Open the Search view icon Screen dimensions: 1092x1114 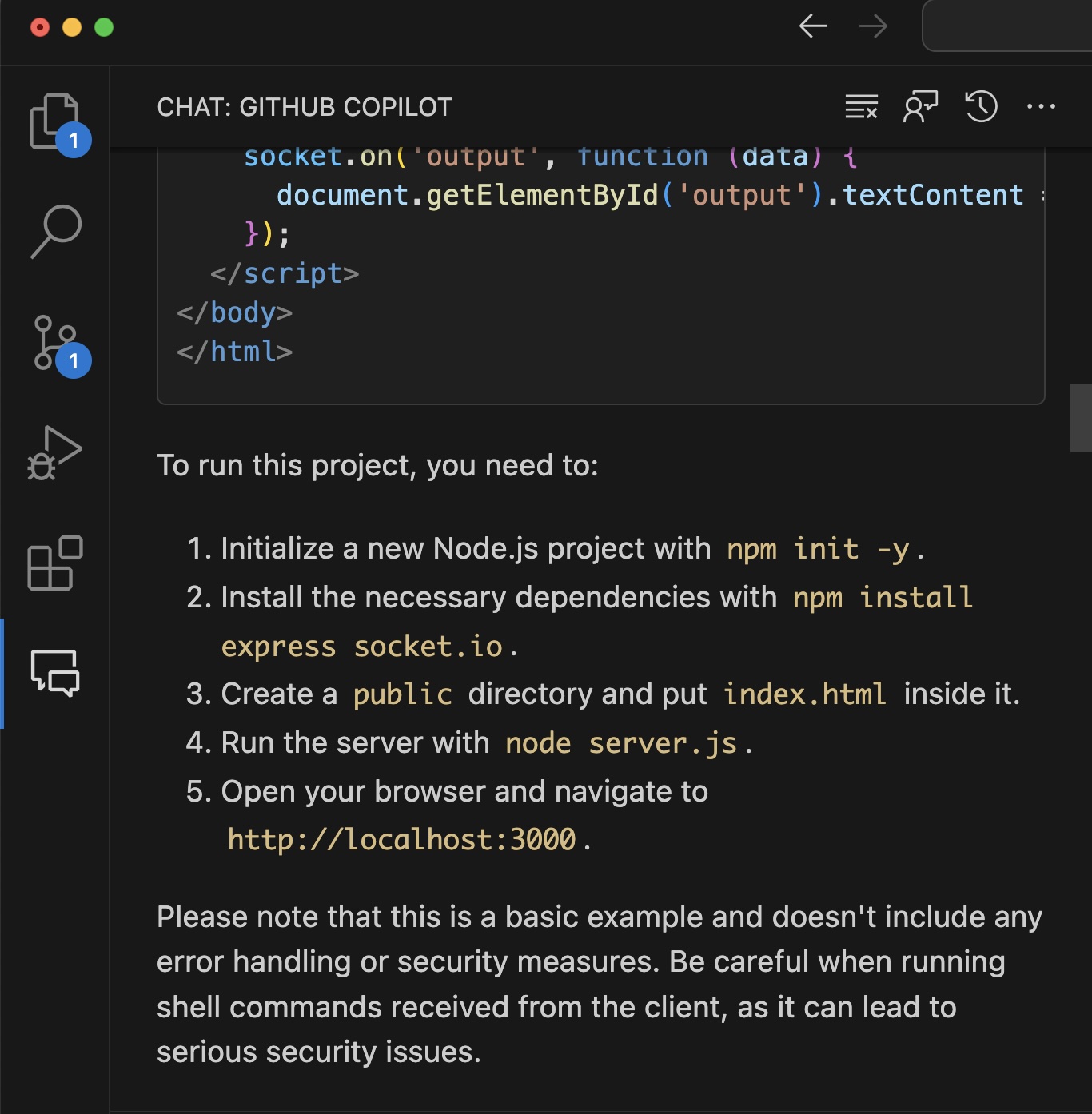55,231
